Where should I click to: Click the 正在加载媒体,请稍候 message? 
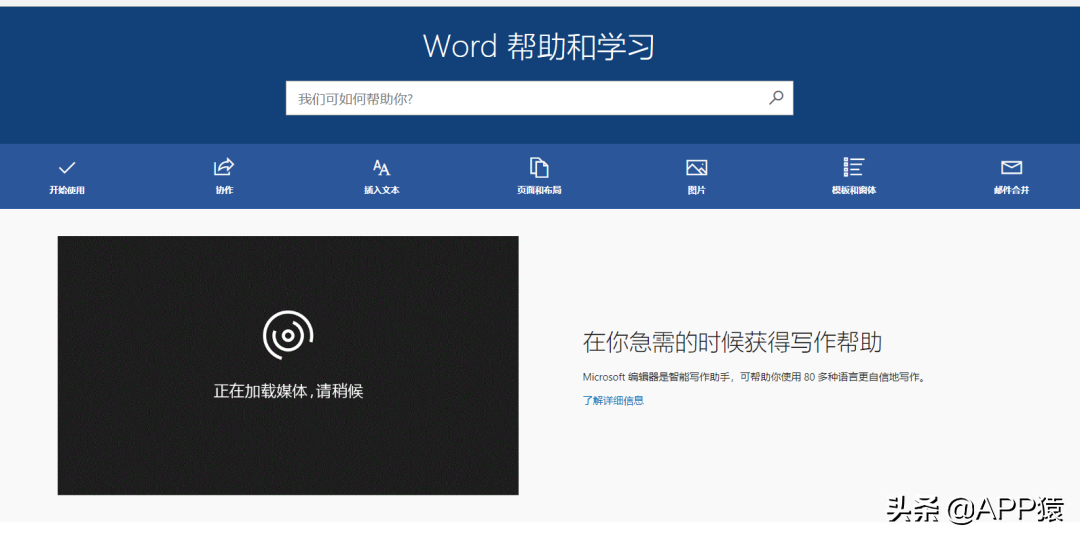(288, 391)
